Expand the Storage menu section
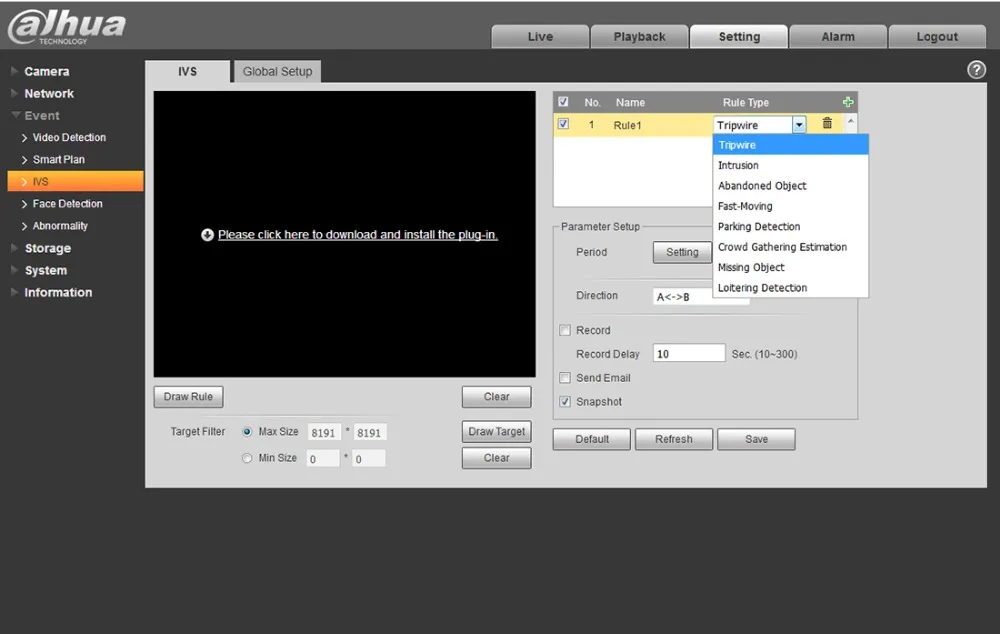Screen dimensions: 1000x634 [47, 248]
